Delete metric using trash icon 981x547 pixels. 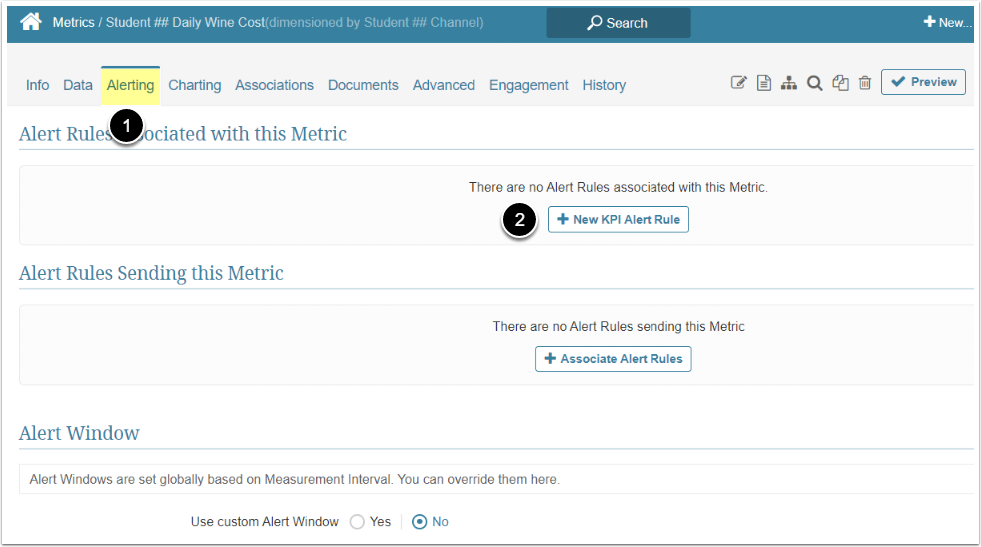coord(865,83)
